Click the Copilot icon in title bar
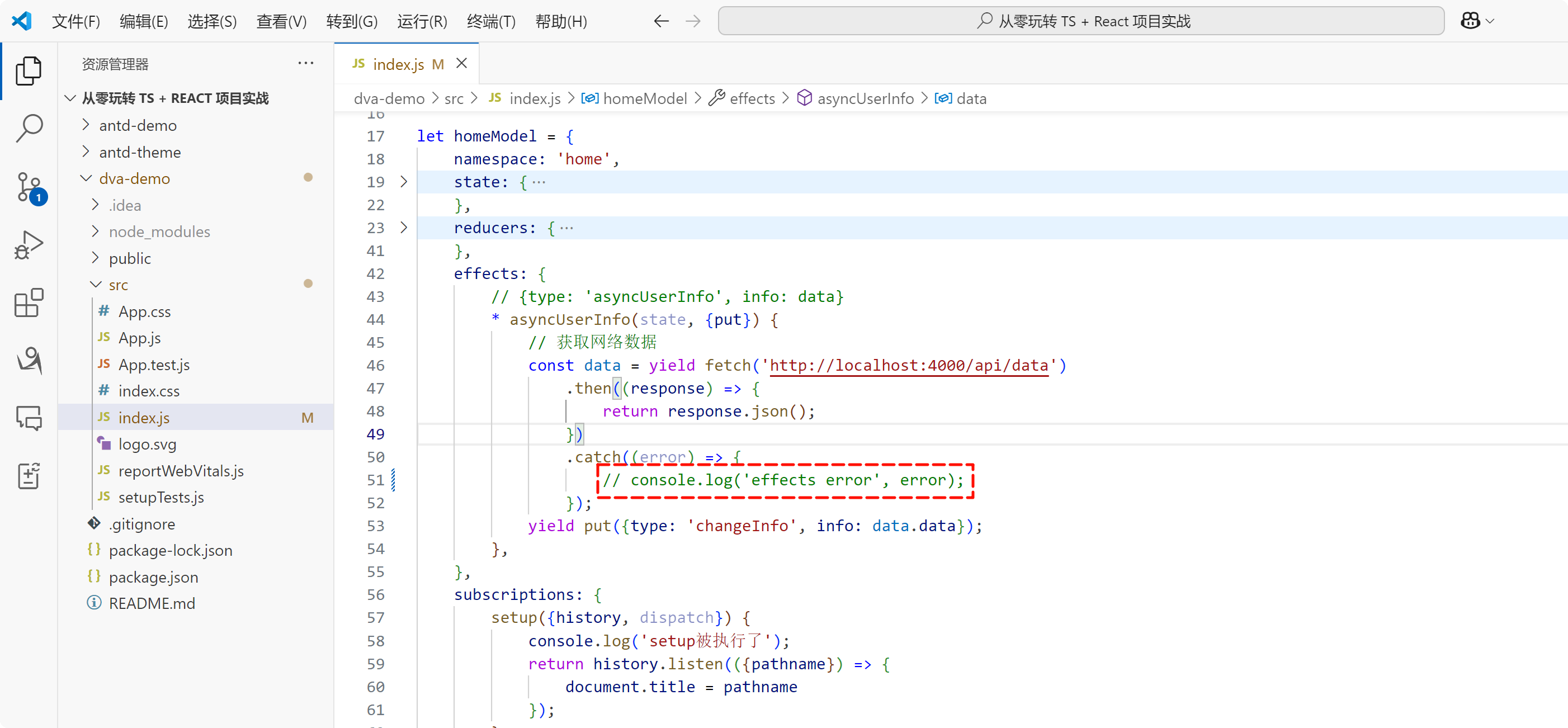The width and height of the screenshot is (1568, 728). point(1470,21)
